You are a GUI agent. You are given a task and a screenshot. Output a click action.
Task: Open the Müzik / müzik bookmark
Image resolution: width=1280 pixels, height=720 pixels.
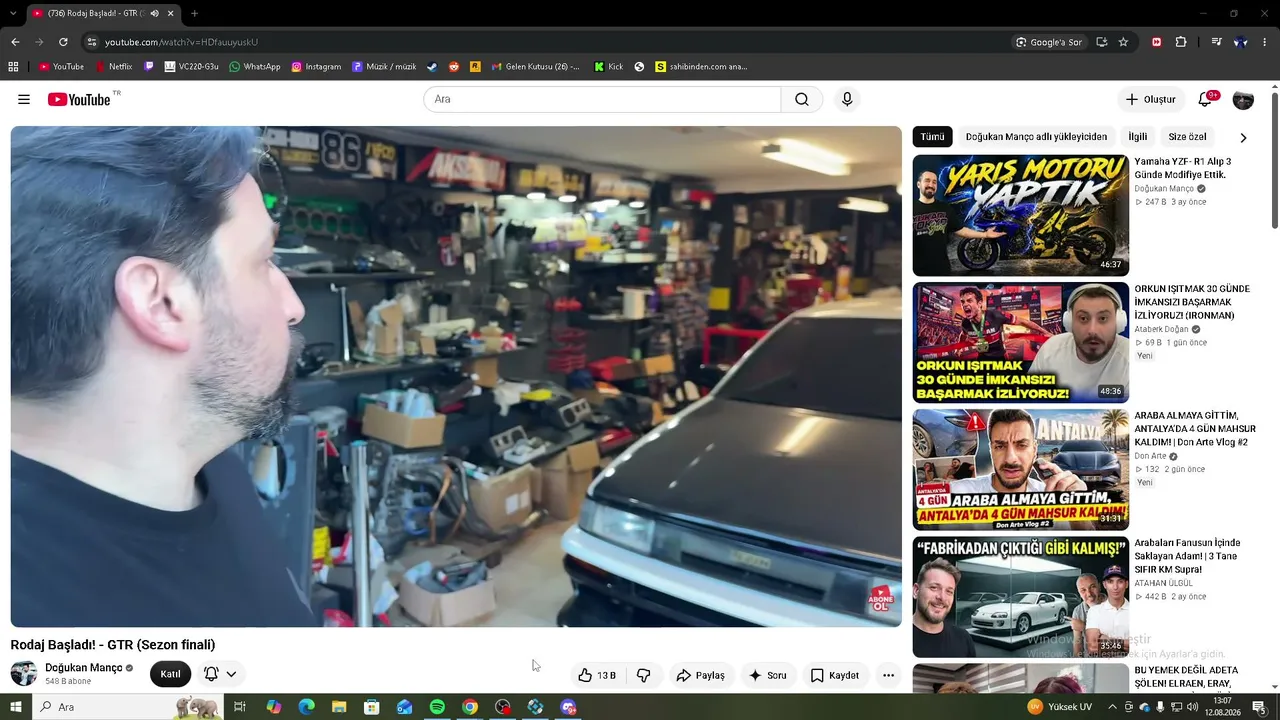click(x=384, y=67)
